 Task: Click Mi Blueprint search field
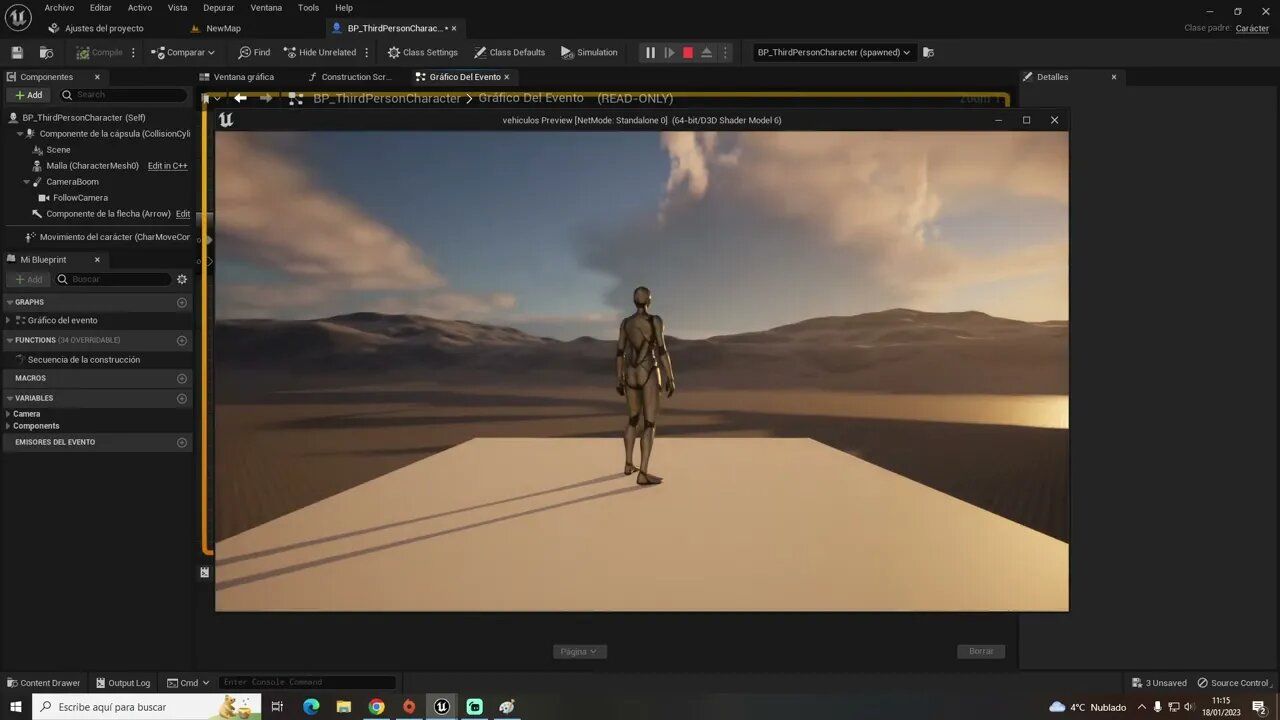click(x=113, y=279)
